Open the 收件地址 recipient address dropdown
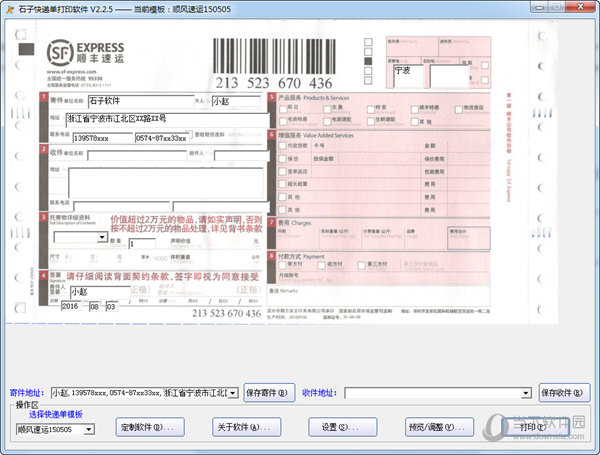Screen dimensions: 600x455 [x=527, y=393]
